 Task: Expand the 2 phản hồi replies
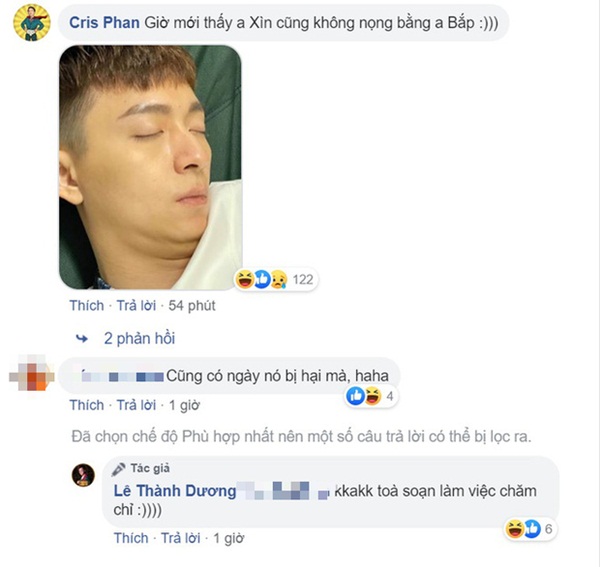(139, 339)
